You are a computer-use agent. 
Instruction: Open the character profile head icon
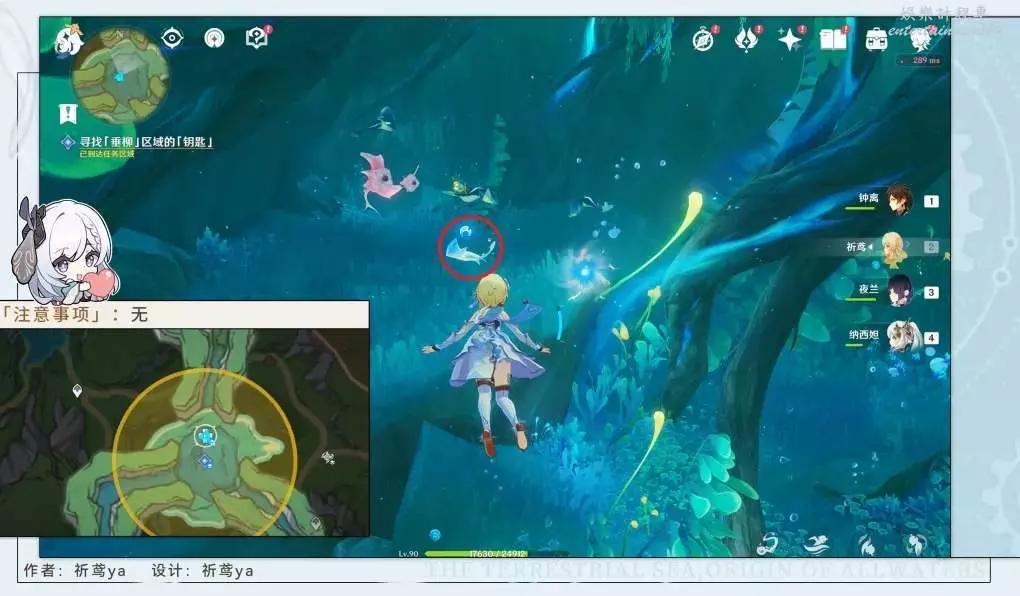(919, 39)
